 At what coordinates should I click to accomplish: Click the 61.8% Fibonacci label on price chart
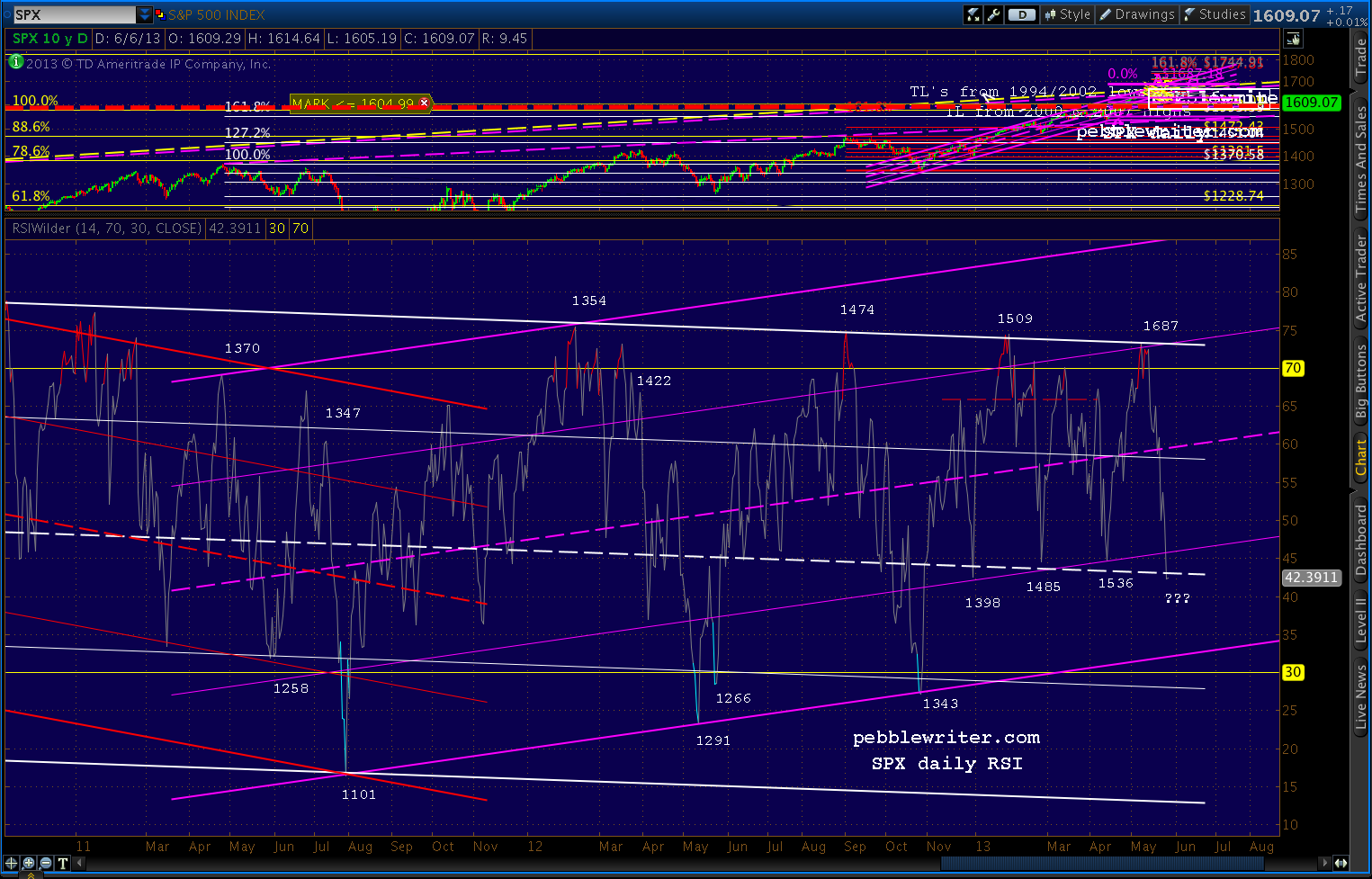31,196
